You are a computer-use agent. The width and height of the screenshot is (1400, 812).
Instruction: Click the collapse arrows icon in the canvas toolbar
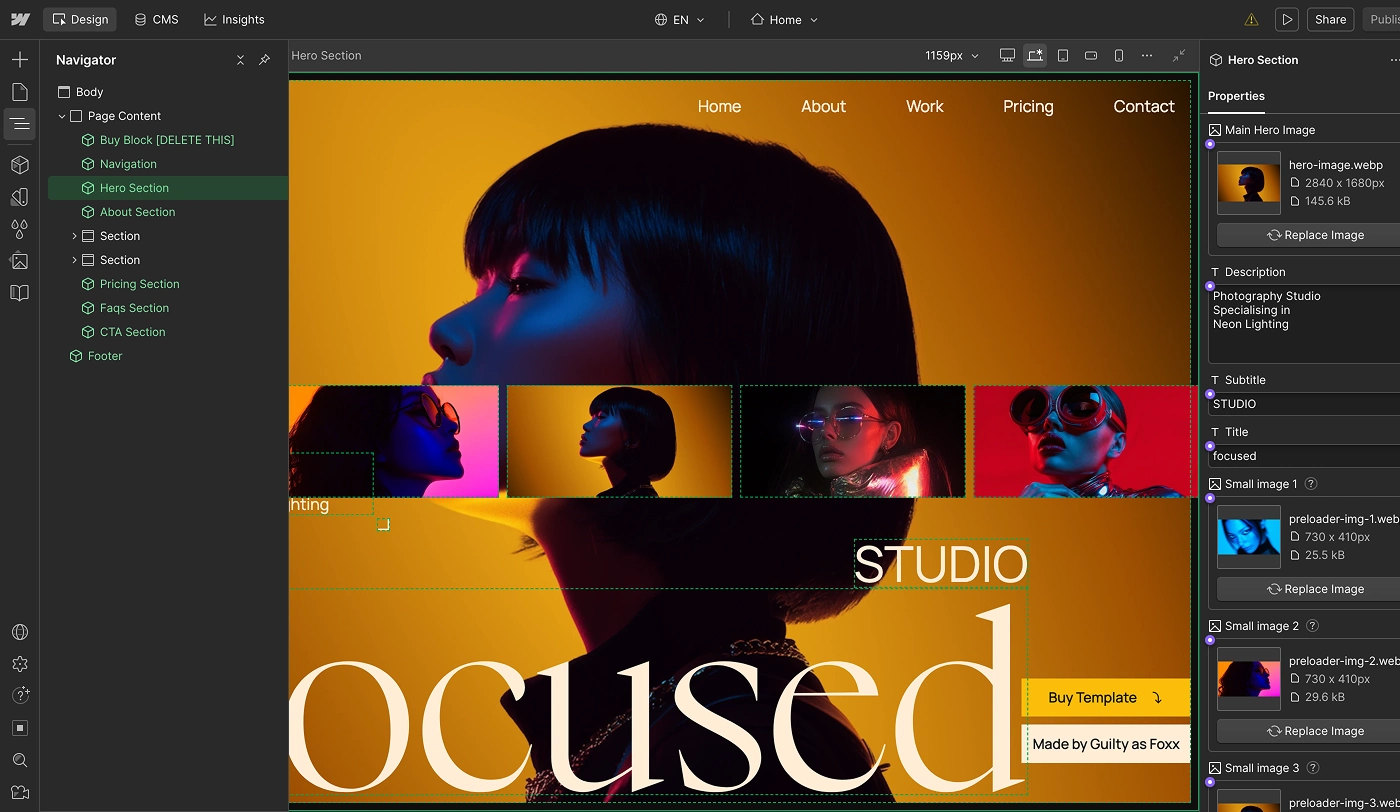pos(1179,56)
